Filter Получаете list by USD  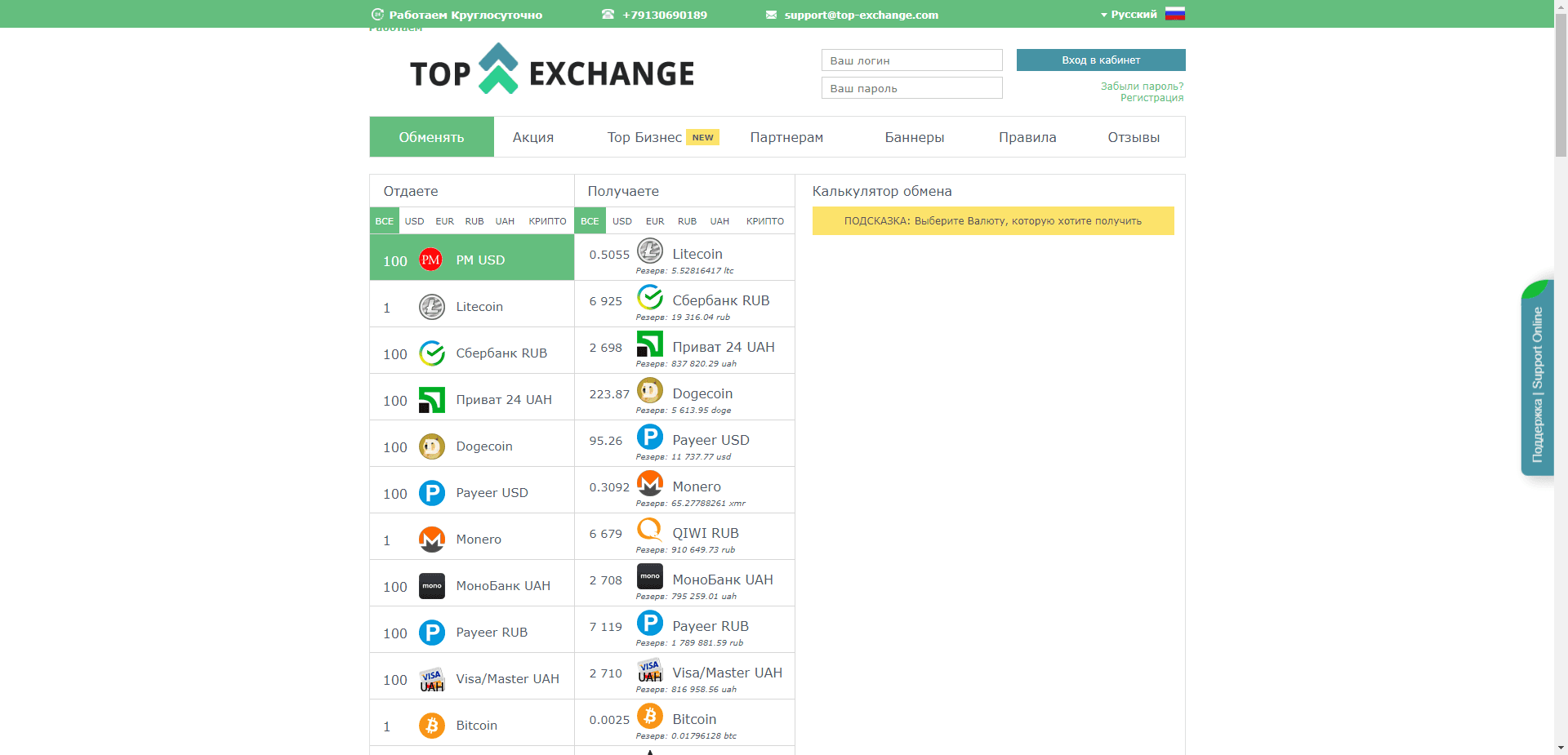coord(621,220)
